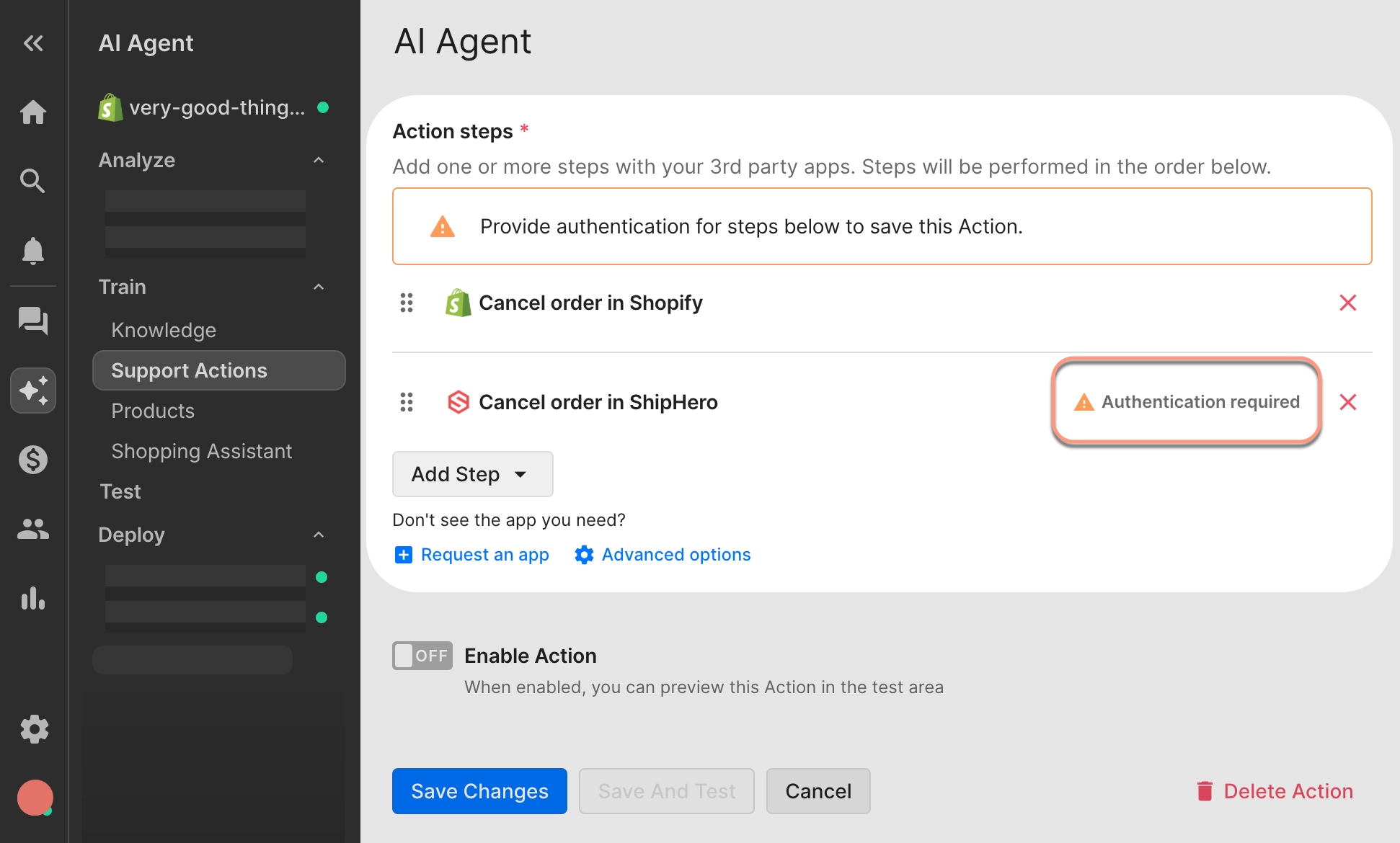This screenshot has width=1400, height=843.
Task: Remove the Cancel order in ShipHero step
Action: point(1348,402)
